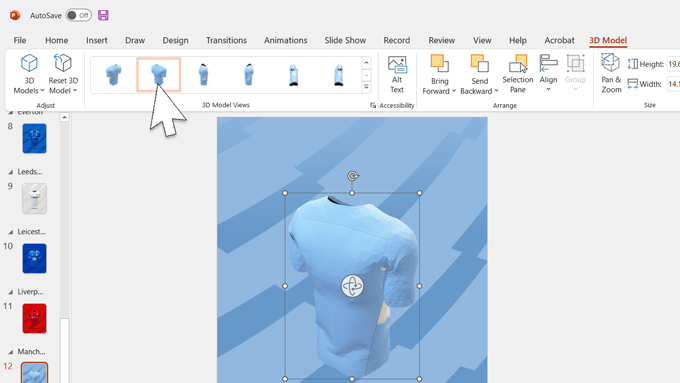
Task: Select slide 11 thumbnail (Liverpool)
Action: [34, 318]
